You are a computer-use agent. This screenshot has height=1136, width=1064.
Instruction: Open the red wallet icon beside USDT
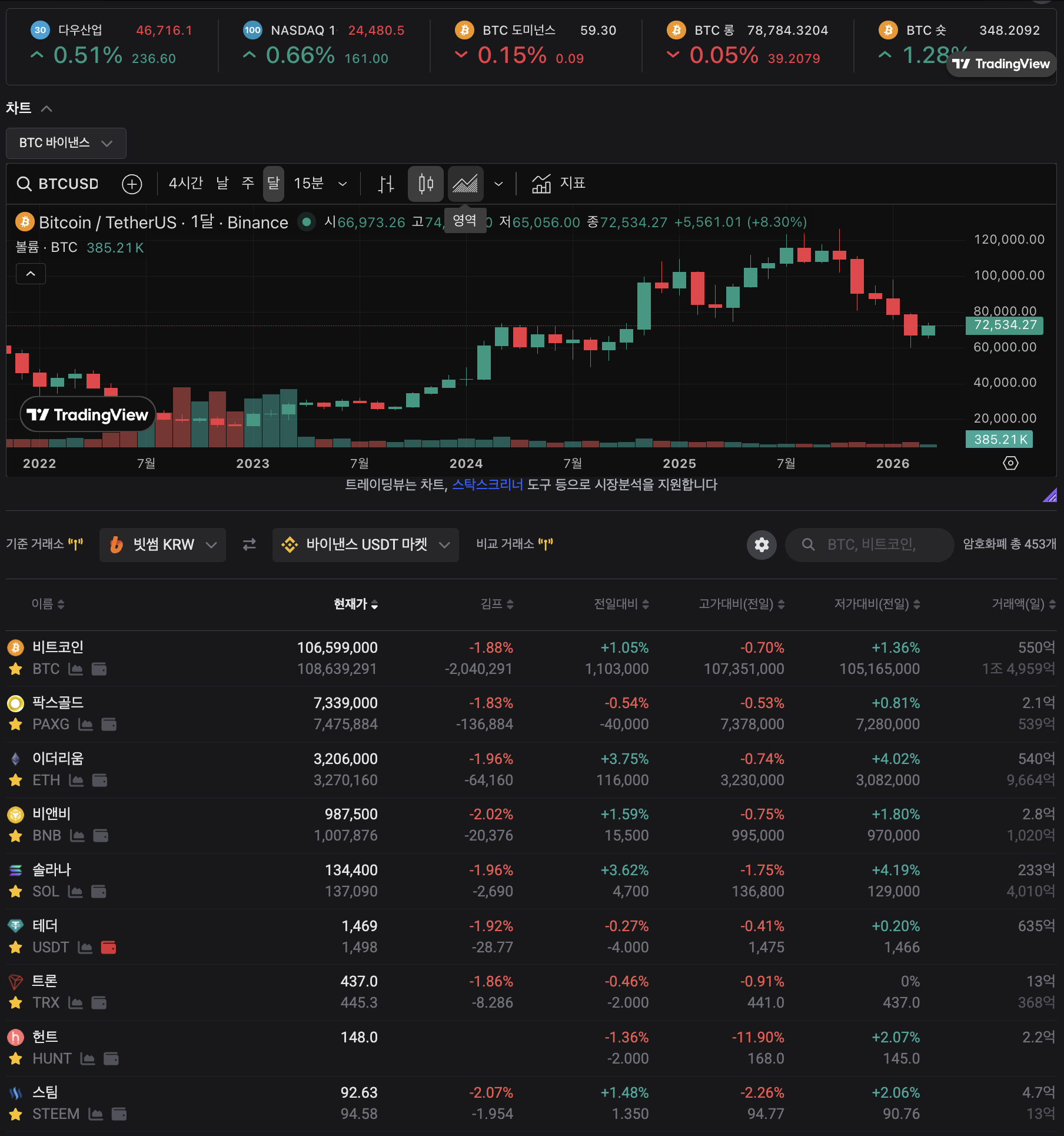[x=108, y=948]
